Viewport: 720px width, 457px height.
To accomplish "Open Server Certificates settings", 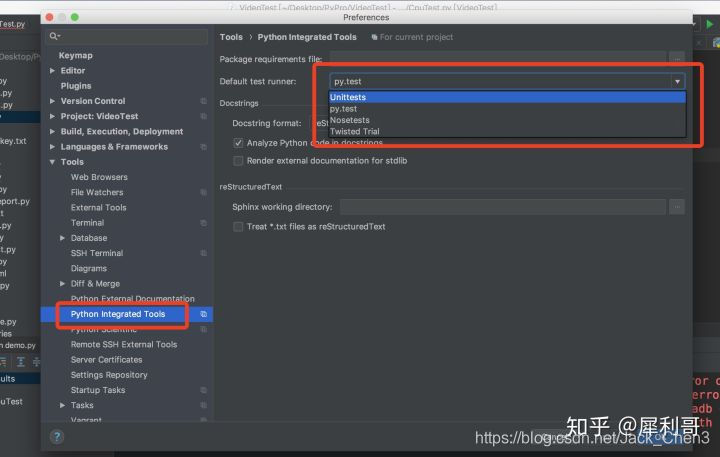I will coord(107,360).
